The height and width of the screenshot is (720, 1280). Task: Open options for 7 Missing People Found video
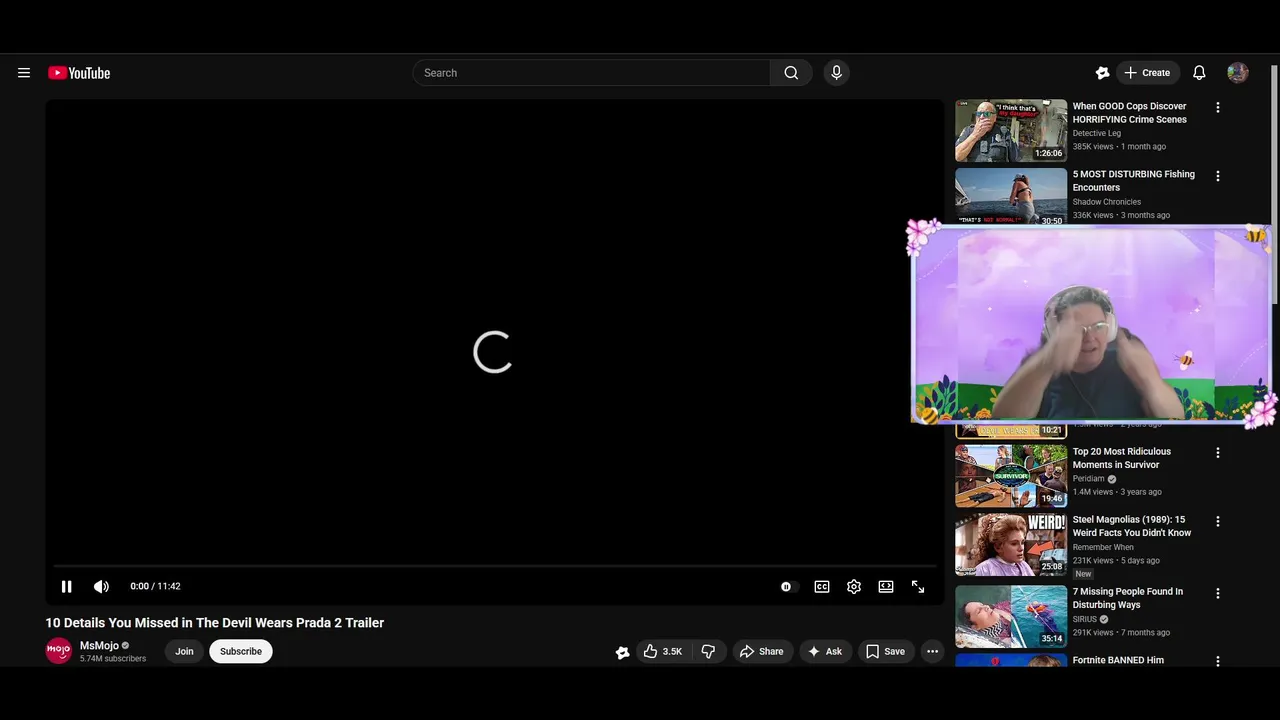1218,593
